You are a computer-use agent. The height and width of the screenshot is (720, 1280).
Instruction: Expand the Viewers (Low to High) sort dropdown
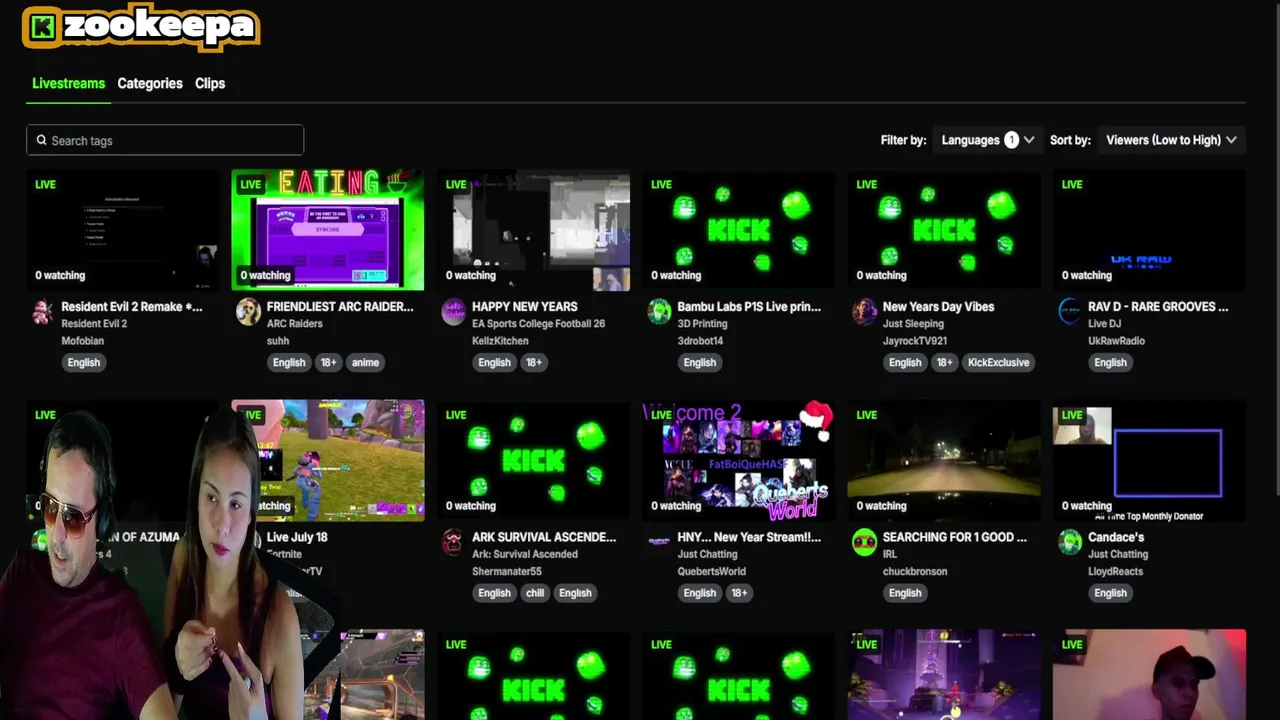[x=1171, y=140]
